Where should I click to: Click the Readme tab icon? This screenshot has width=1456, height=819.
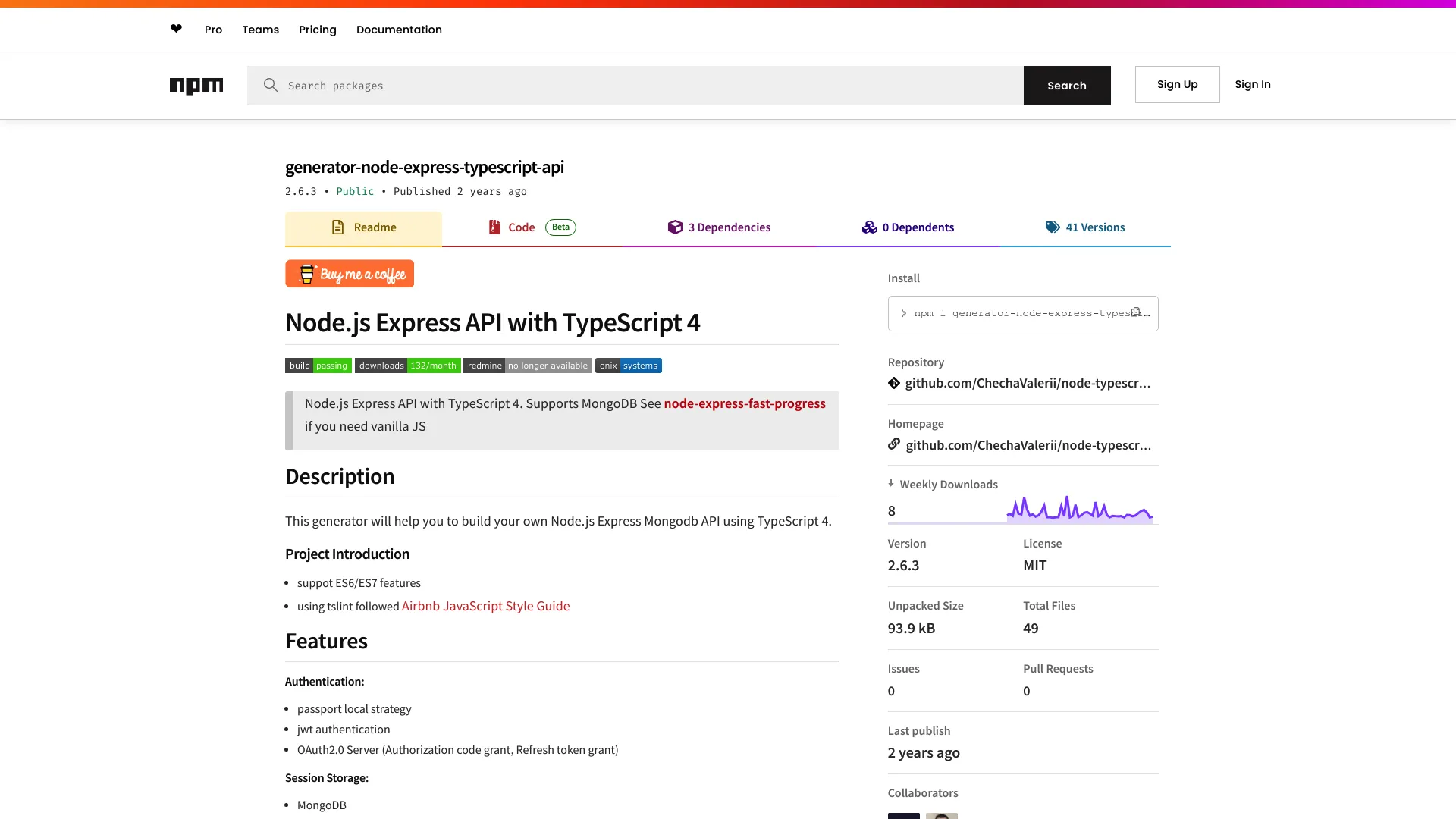[337, 227]
